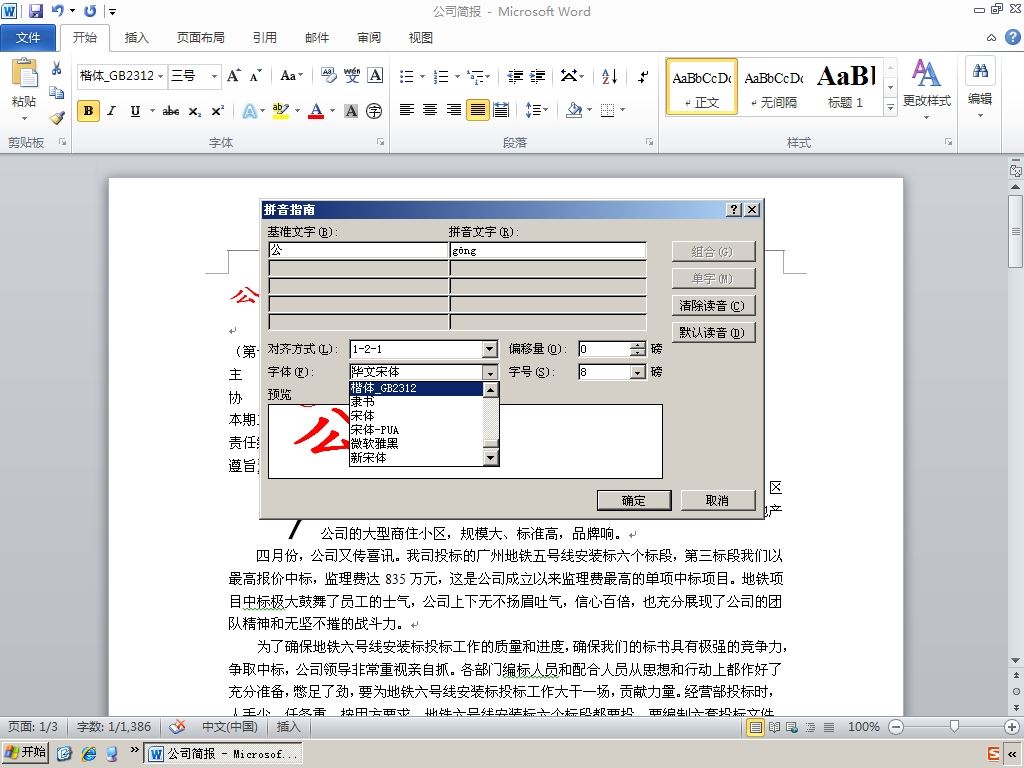Viewport: 1024px width, 768px height.
Task: Click the pinyin text field containing gōng
Action: pos(548,251)
